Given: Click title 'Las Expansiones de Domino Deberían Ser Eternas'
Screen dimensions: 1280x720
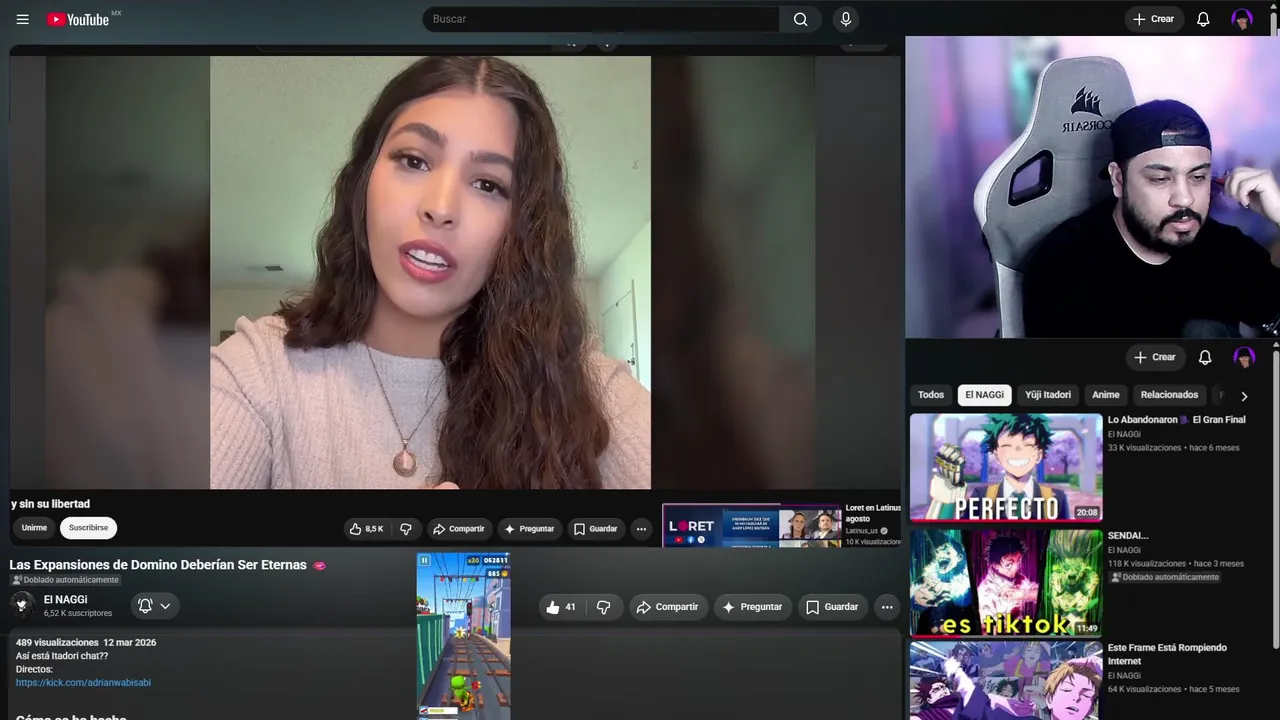Looking at the screenshot, I should (x=158, y=565).
